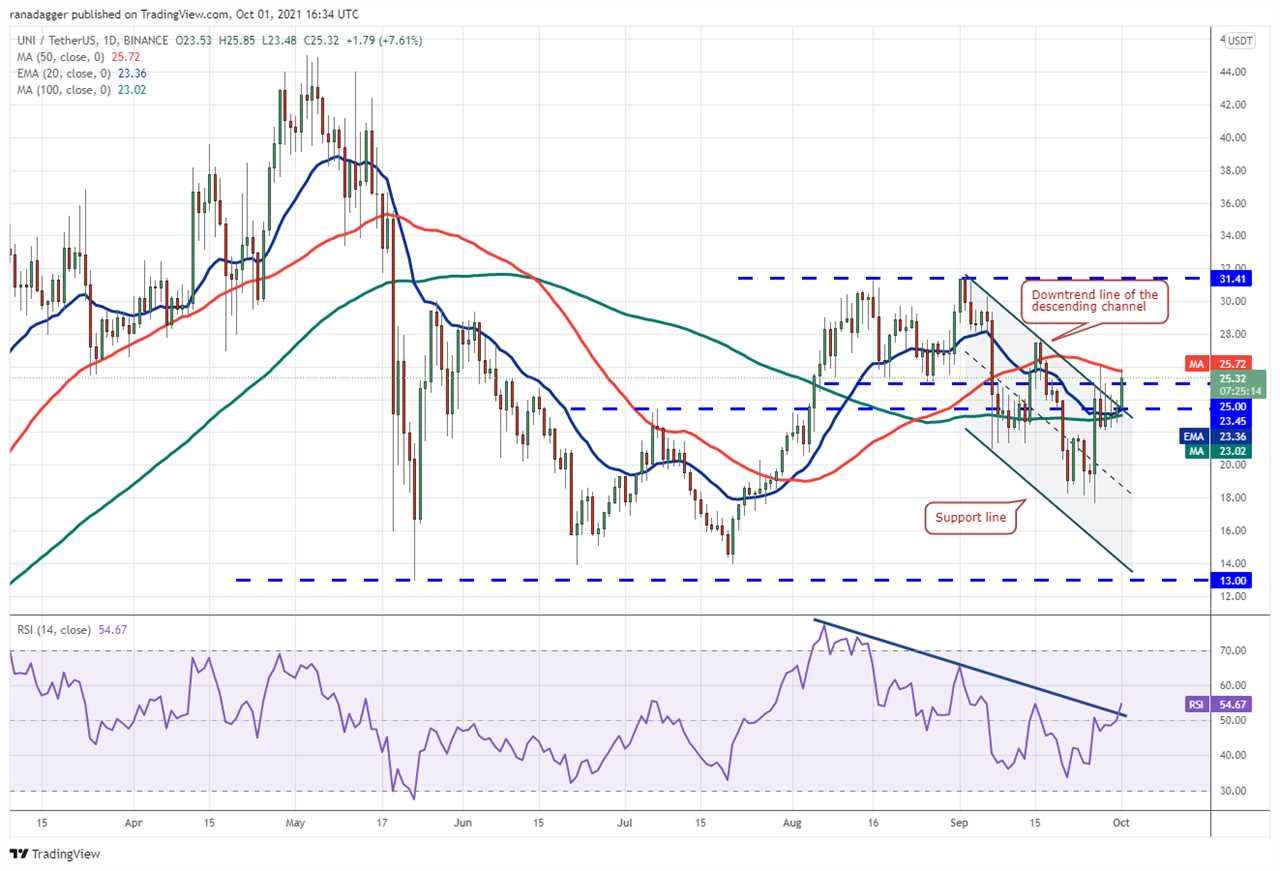Click the USDT currency label on price axis

tap(1240, 41)
